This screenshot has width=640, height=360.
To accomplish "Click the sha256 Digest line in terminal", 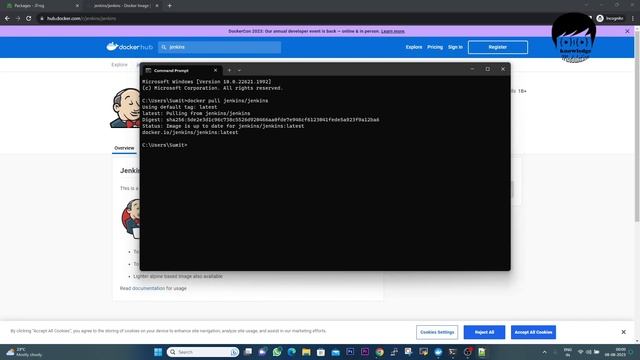I will click(x=260, y=120).
